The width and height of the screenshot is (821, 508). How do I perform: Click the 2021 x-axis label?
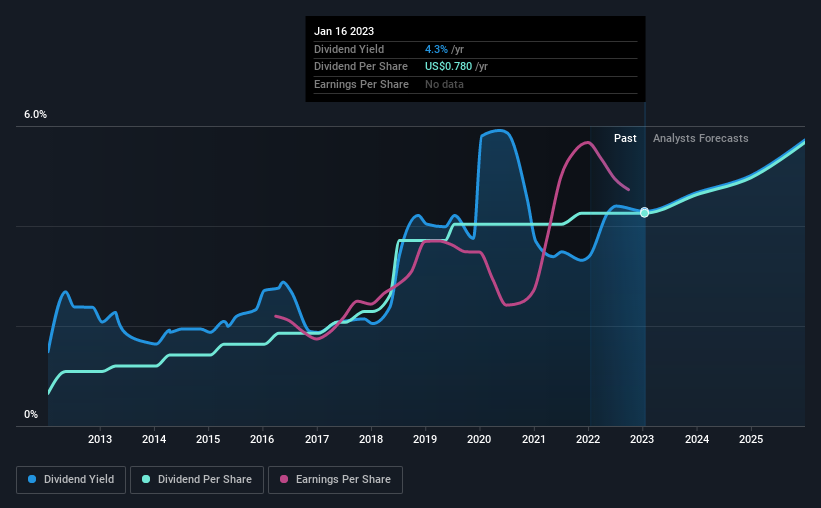click(534, 439)
